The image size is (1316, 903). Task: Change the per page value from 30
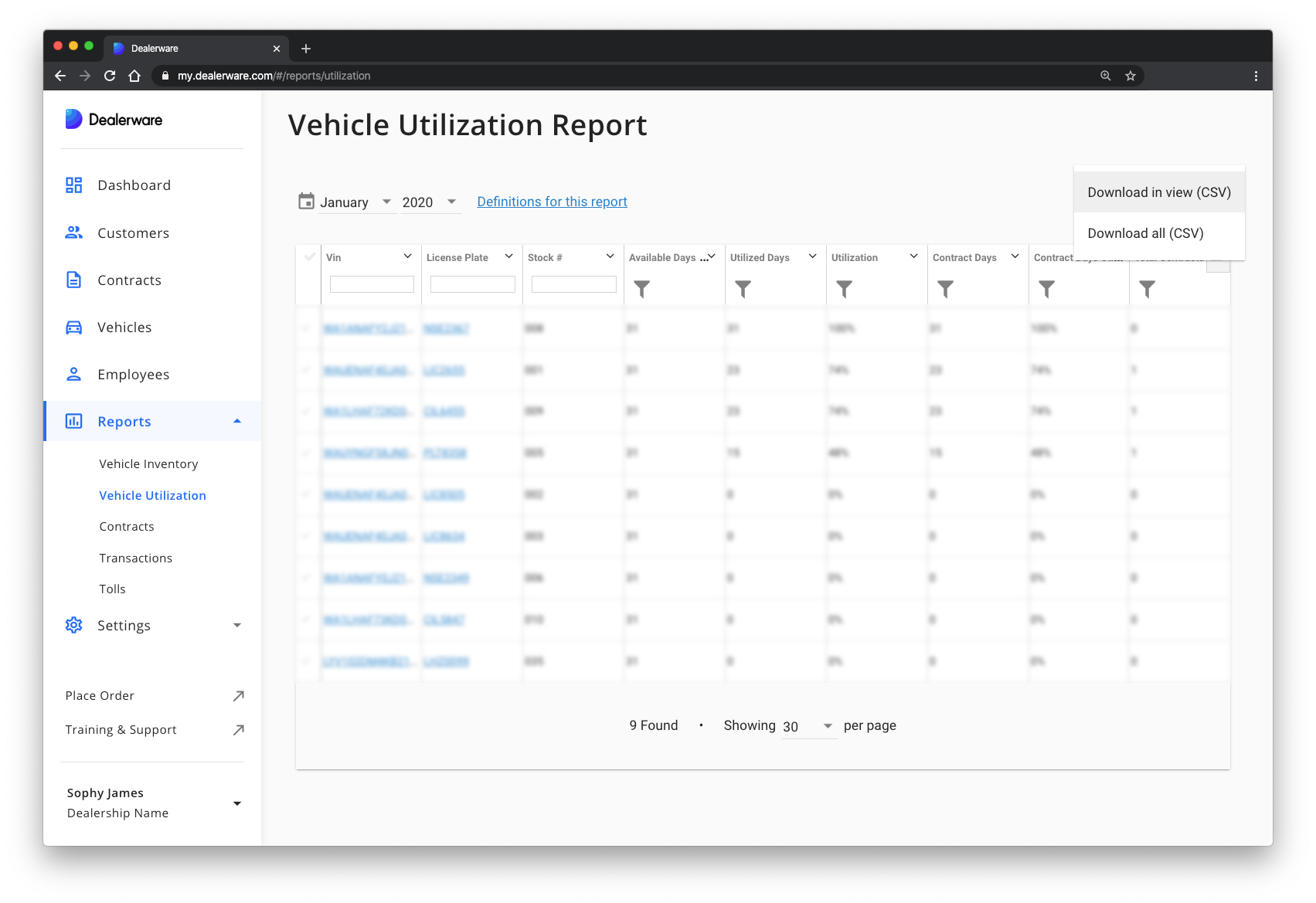[806, 726]
